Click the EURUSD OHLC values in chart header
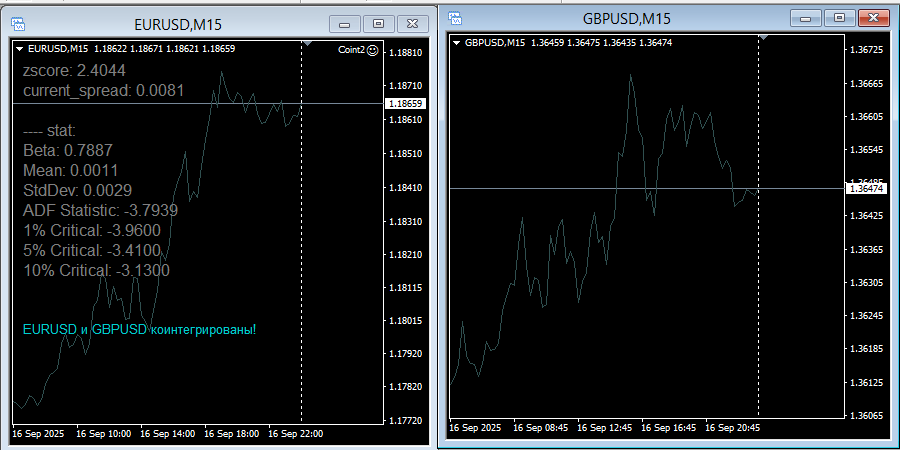The width and height of the screenshot is (900, 450). pyautogui.click(x=164, y=49)
